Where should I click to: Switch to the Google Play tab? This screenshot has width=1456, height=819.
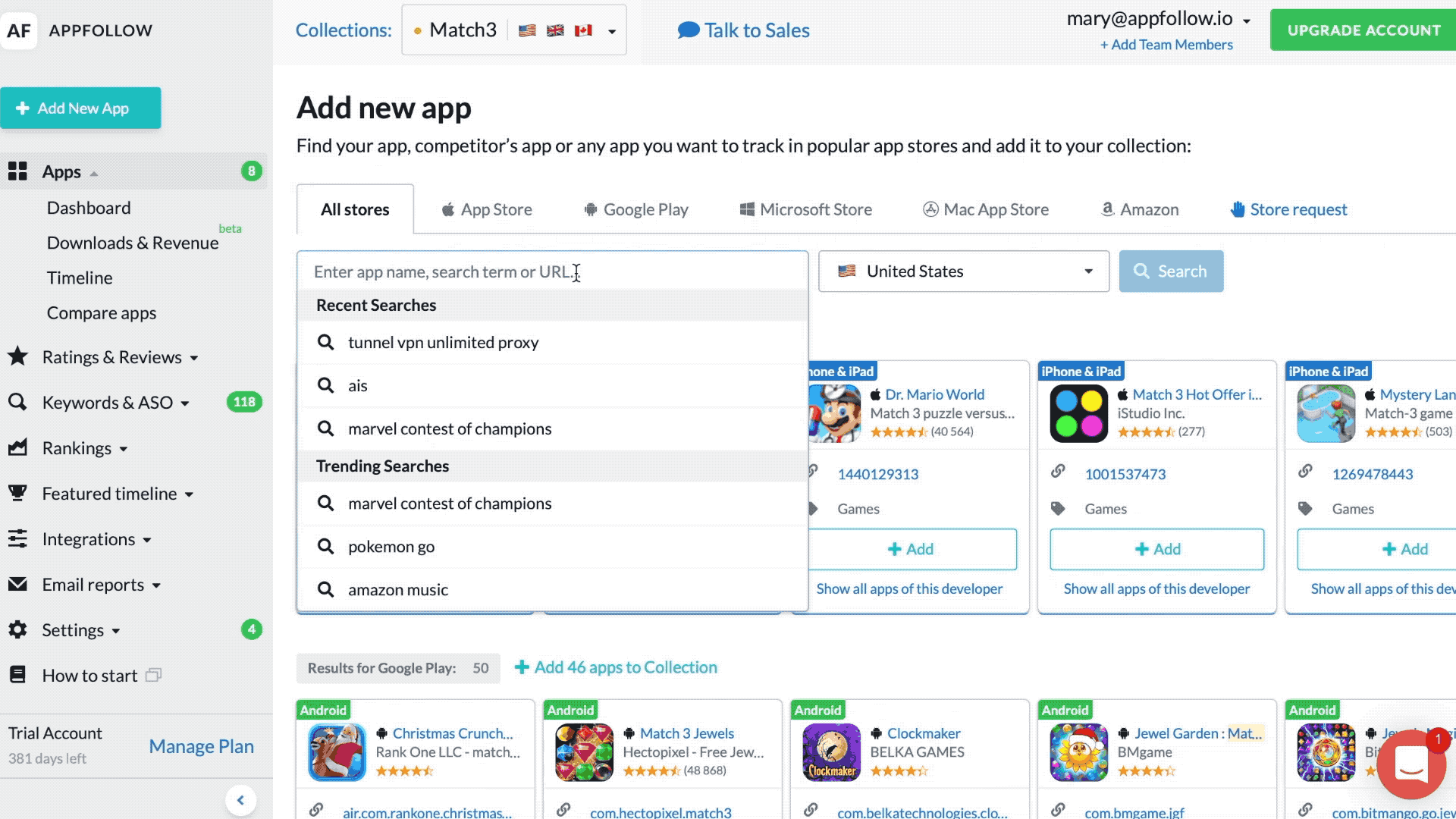point(635,209)
